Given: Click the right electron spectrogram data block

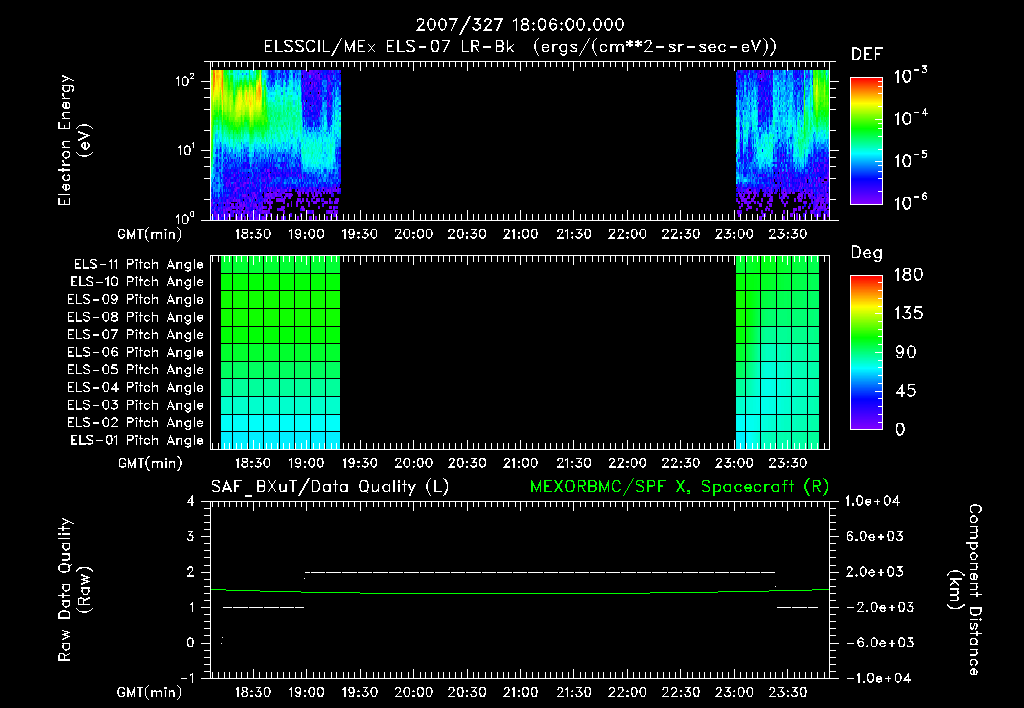Looking at the screenshot, I should pos(782,144).
